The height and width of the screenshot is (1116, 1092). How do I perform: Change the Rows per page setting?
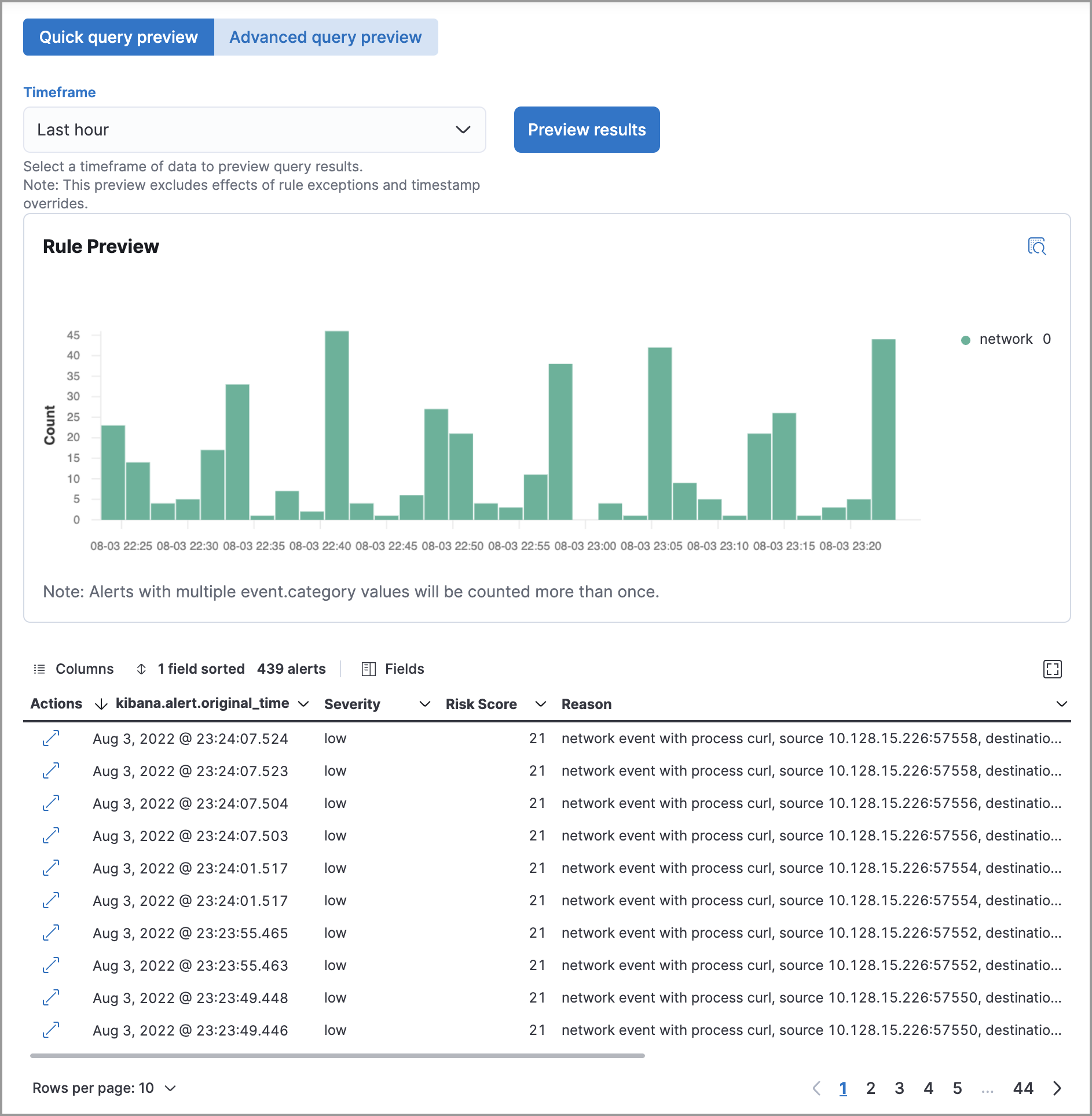[104, 1088]
